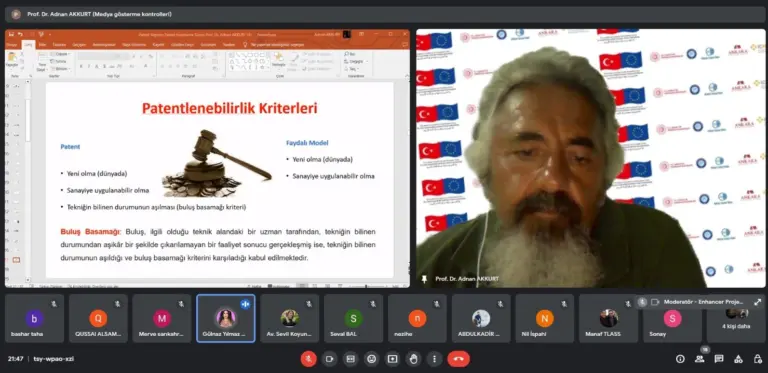Open the Değiştir replace dropdown
The image size is (768, 373).
356,61
